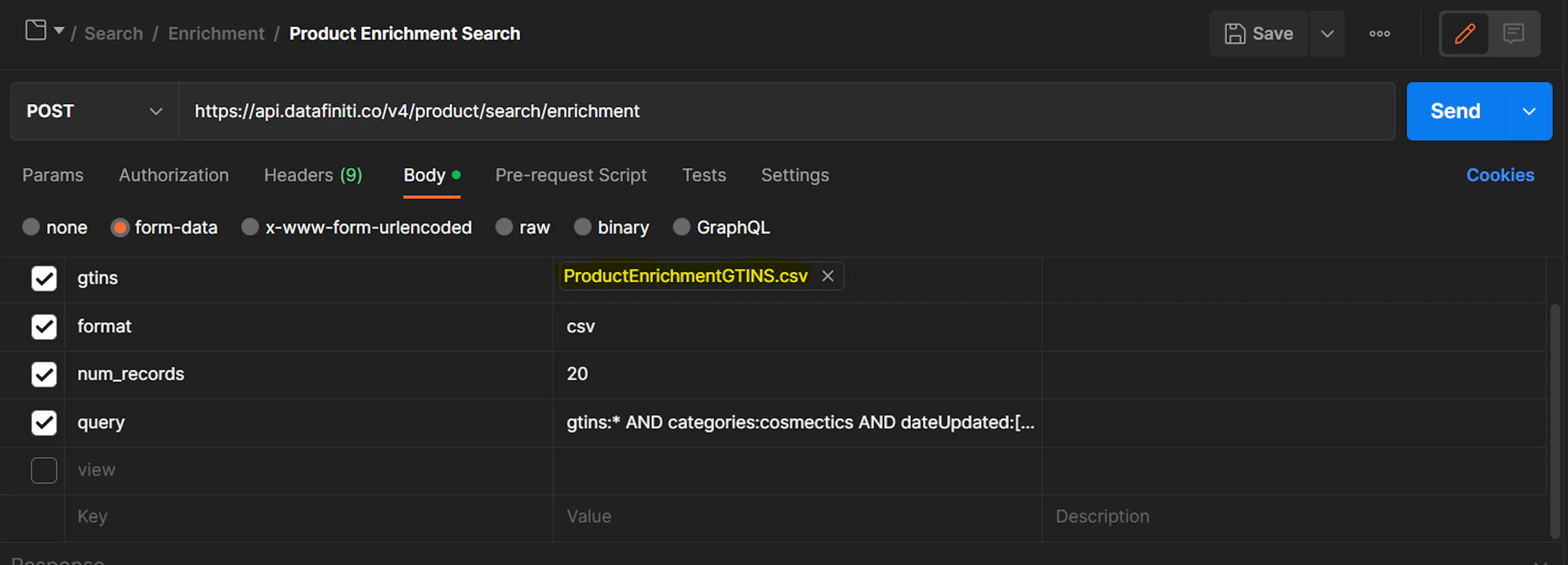Switch to the Authorization tab
The height and width of the screenshot is (565, 1568).
[x=174, y=176]
